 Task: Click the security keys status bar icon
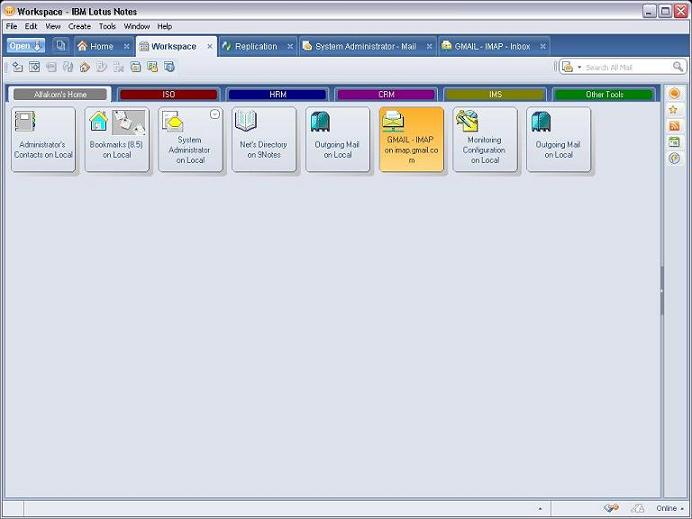point(611,508)
